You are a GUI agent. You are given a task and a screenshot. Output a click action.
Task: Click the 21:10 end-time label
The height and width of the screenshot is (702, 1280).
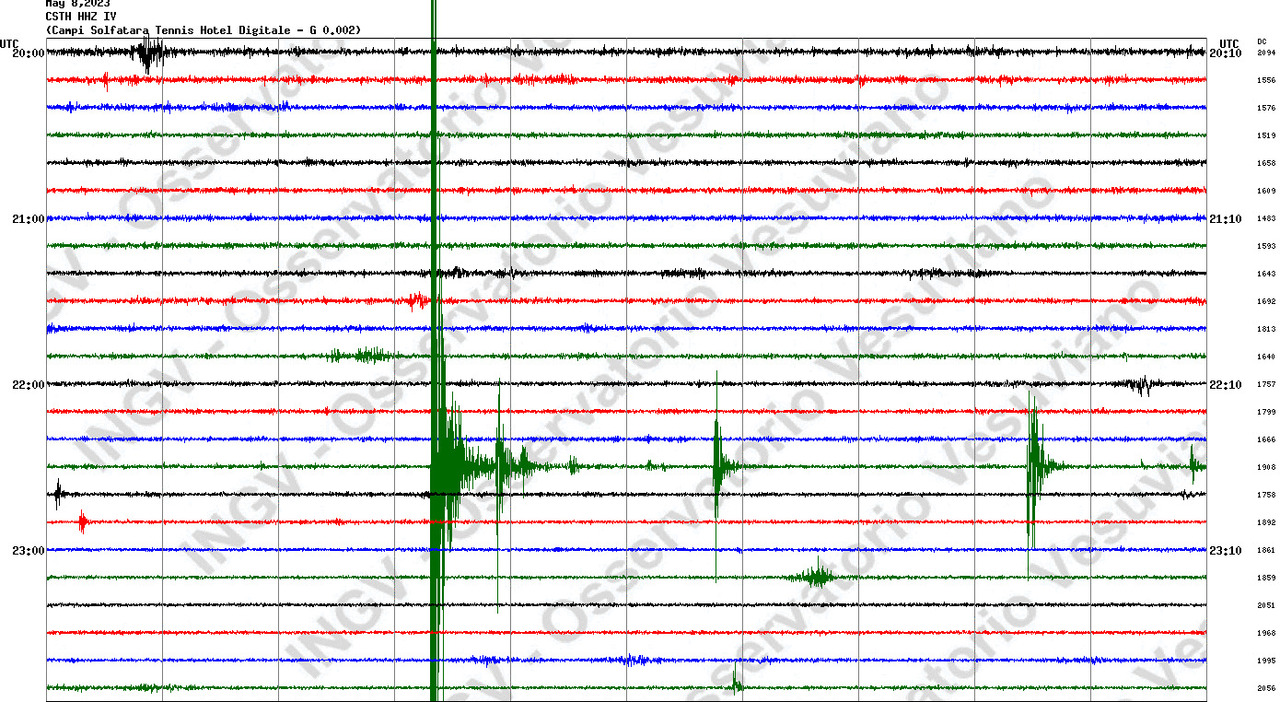1225,219
